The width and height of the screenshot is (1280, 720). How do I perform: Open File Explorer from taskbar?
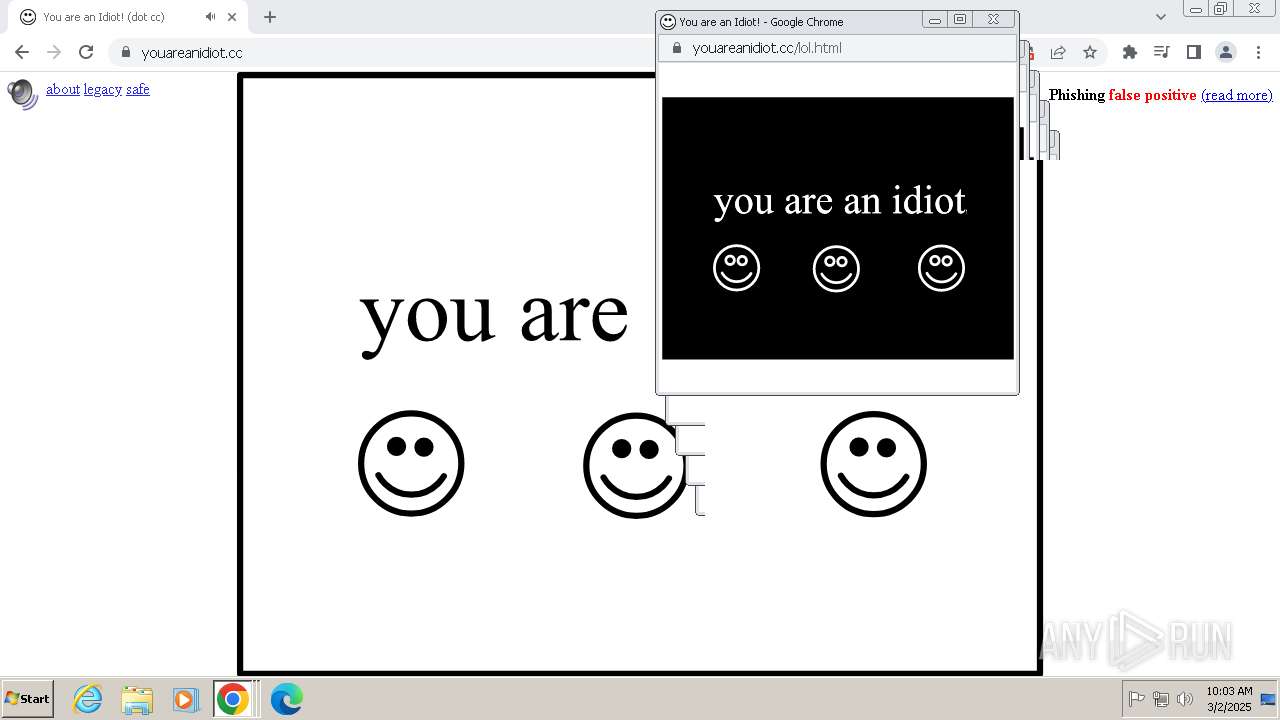137,699
